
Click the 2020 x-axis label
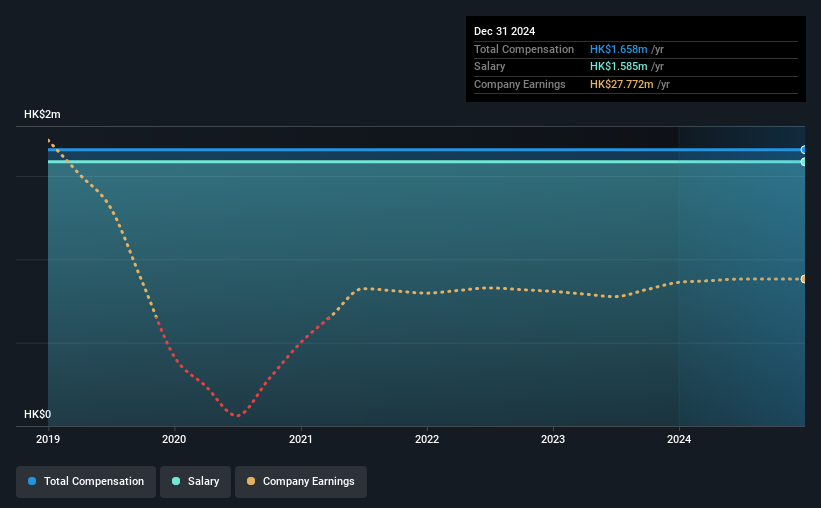pos(174,439)
